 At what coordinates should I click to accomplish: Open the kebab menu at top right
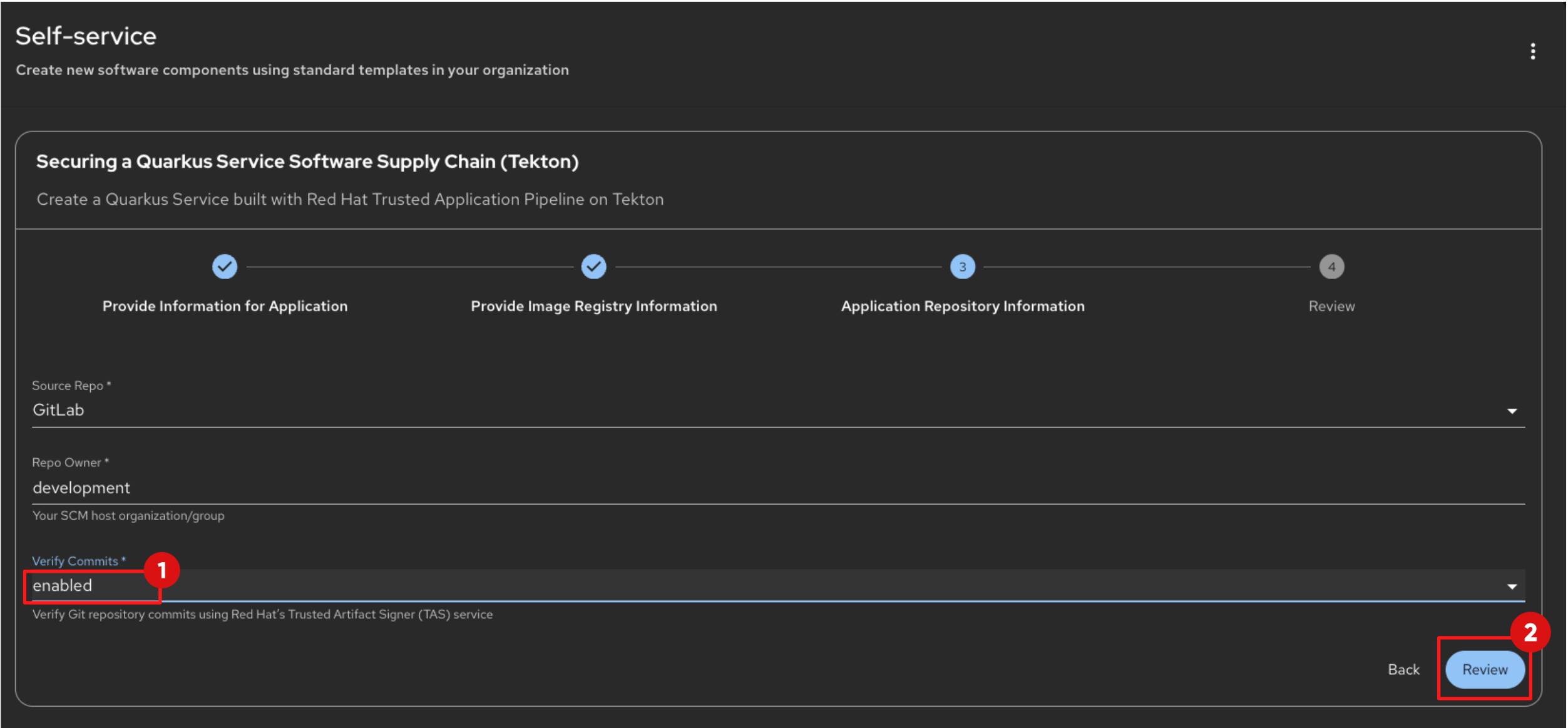pos(1532,51)
